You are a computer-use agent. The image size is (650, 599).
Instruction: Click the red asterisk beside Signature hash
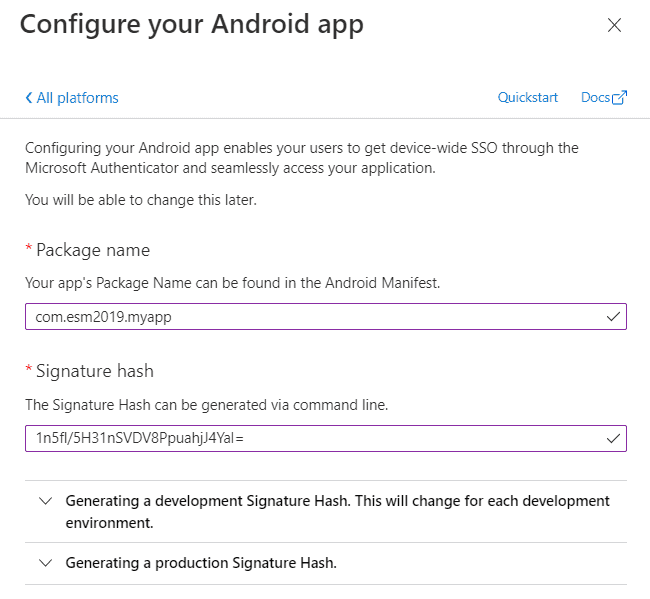point(29,369)
